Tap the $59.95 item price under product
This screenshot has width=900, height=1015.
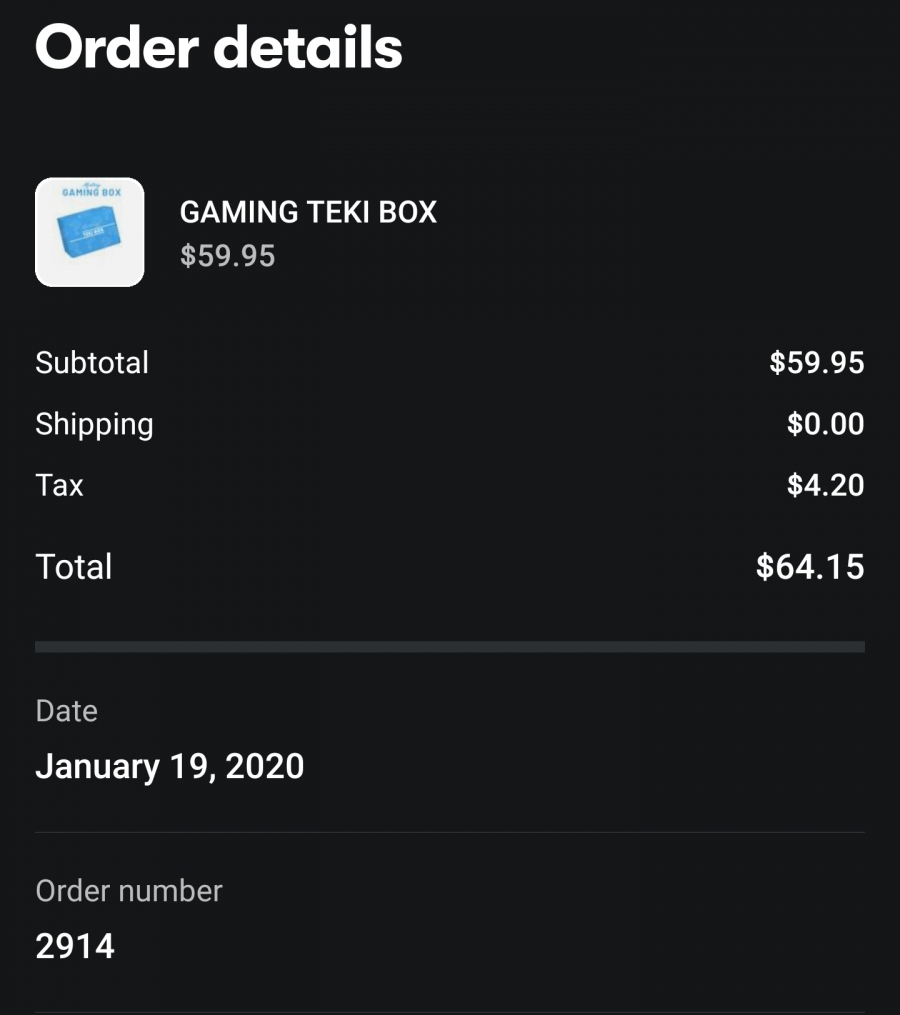click(227, 255)
